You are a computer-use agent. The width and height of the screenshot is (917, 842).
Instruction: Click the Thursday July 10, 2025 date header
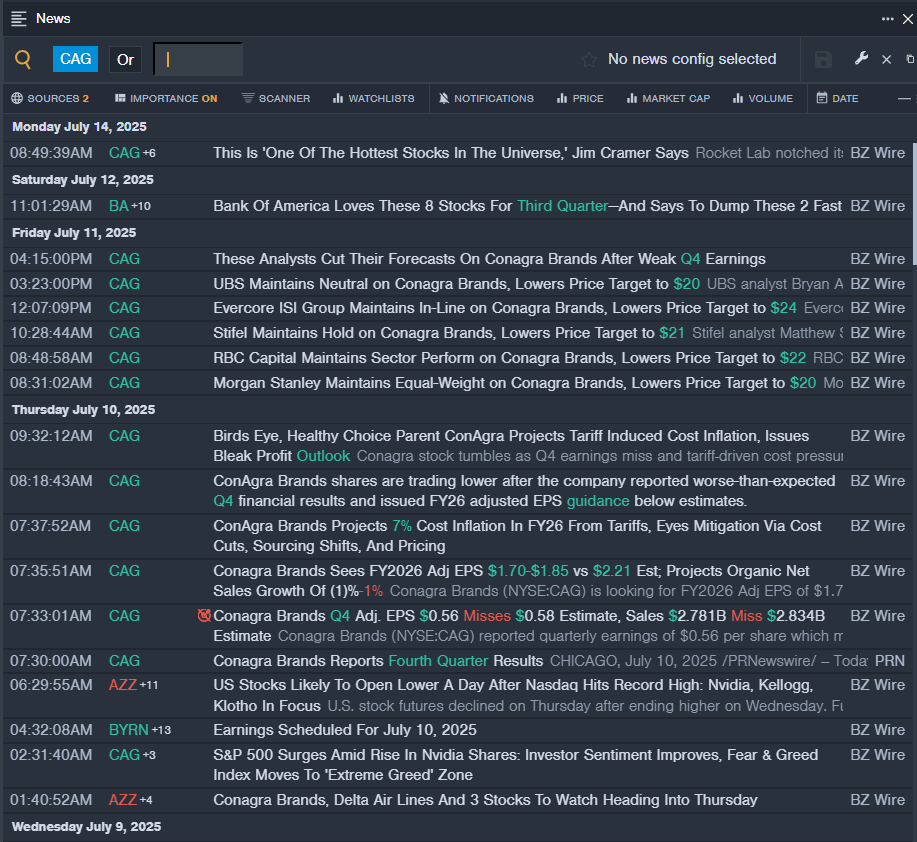tap(84, 410)
